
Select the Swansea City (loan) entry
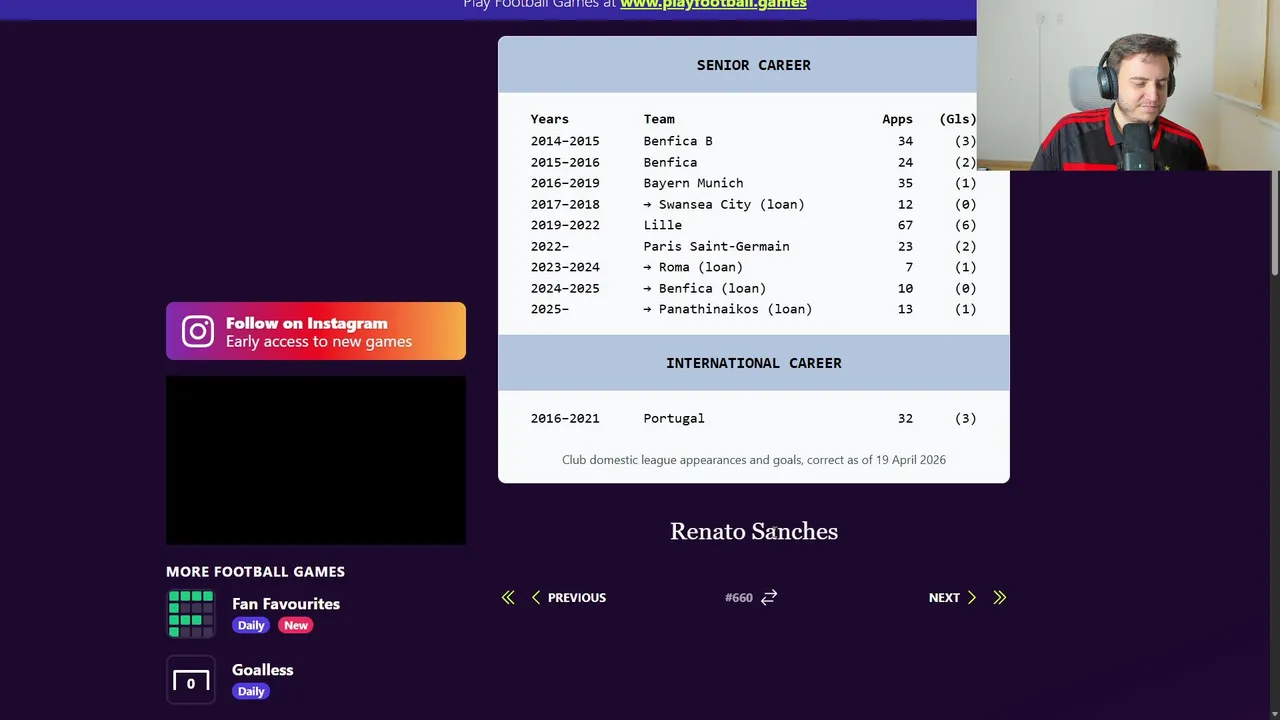pos(724,204)
